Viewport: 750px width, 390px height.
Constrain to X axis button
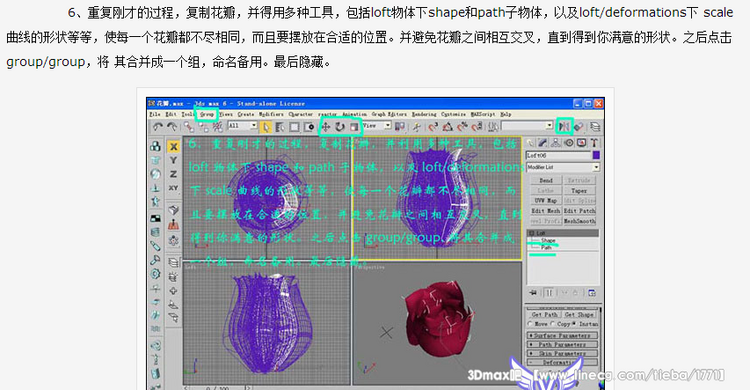pyautogui.click(x=173, y=146)
